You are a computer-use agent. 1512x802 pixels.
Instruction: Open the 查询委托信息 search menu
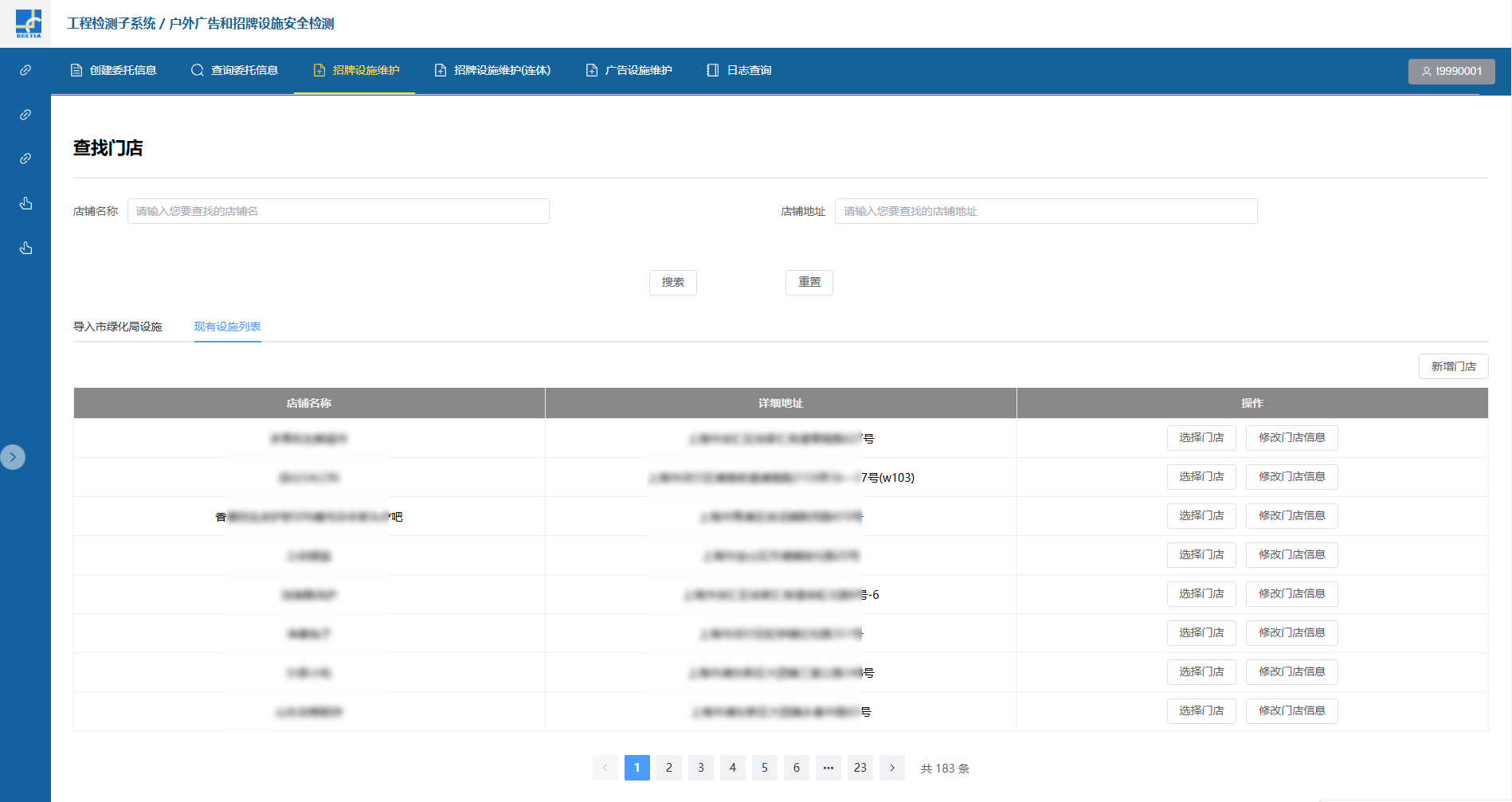click(235, 70)
